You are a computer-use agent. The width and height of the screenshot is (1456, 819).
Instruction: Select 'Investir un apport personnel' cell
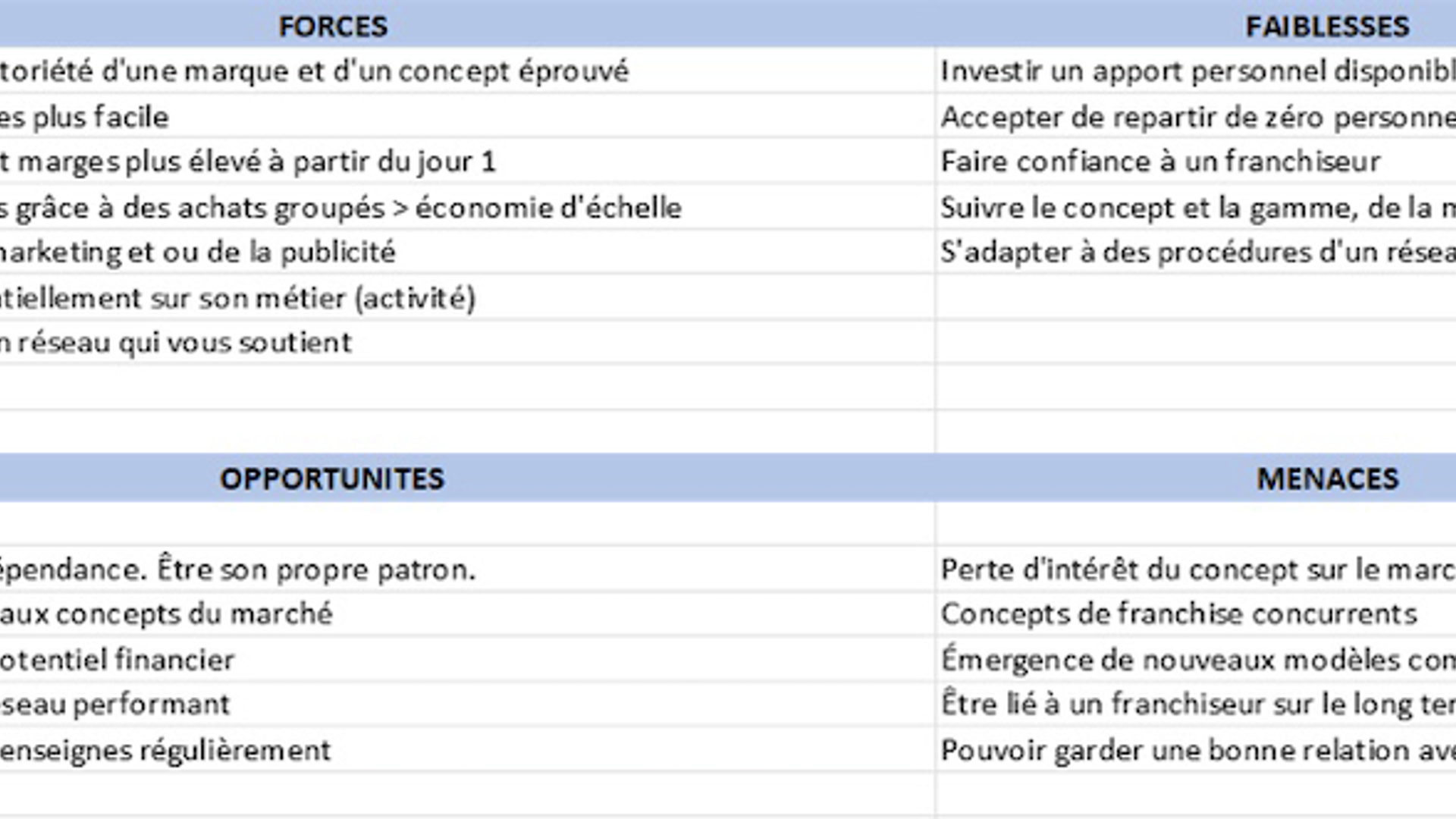(1196, 71)
